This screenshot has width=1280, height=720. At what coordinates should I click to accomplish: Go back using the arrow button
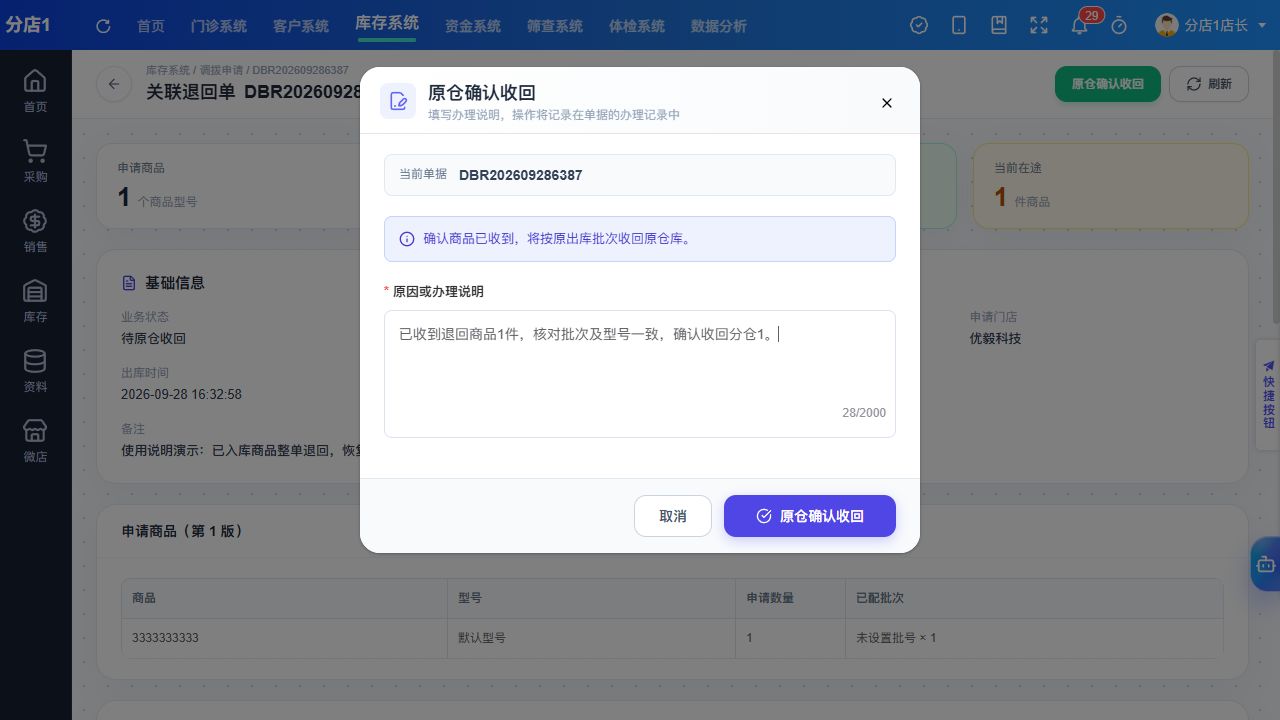pyautogui.click(x=114, y=84)
